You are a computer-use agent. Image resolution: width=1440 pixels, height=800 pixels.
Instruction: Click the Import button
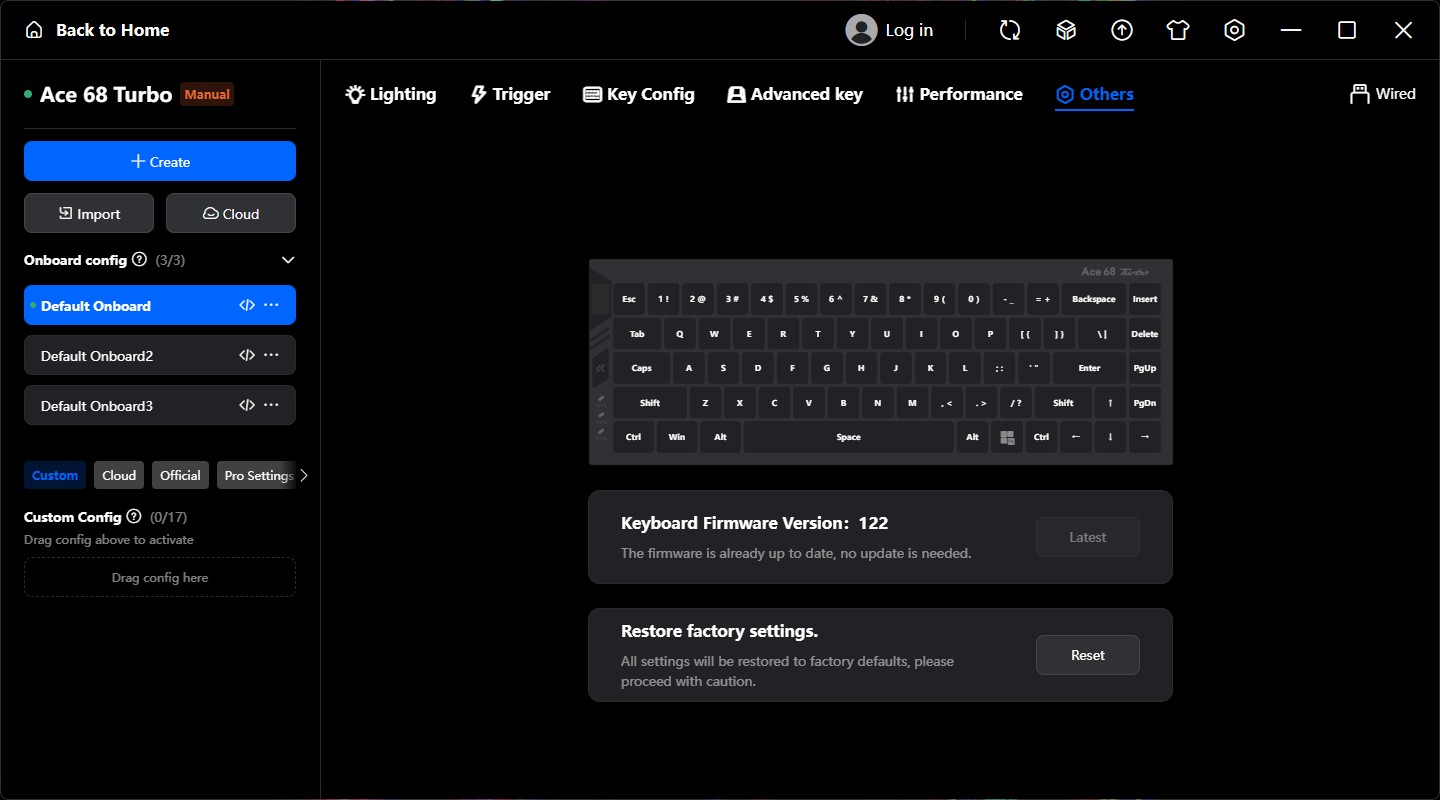pyautogui.click(x=89, y=213)
